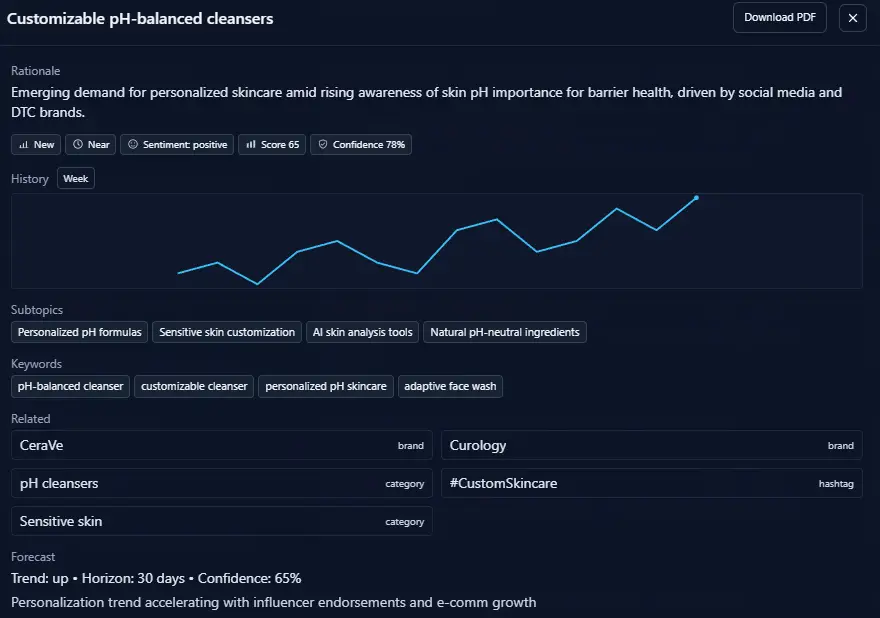Image resolution: width=880 pixels, height=618 pixels.
Task: Click the latest data point on chart
Action: point(696,198)
